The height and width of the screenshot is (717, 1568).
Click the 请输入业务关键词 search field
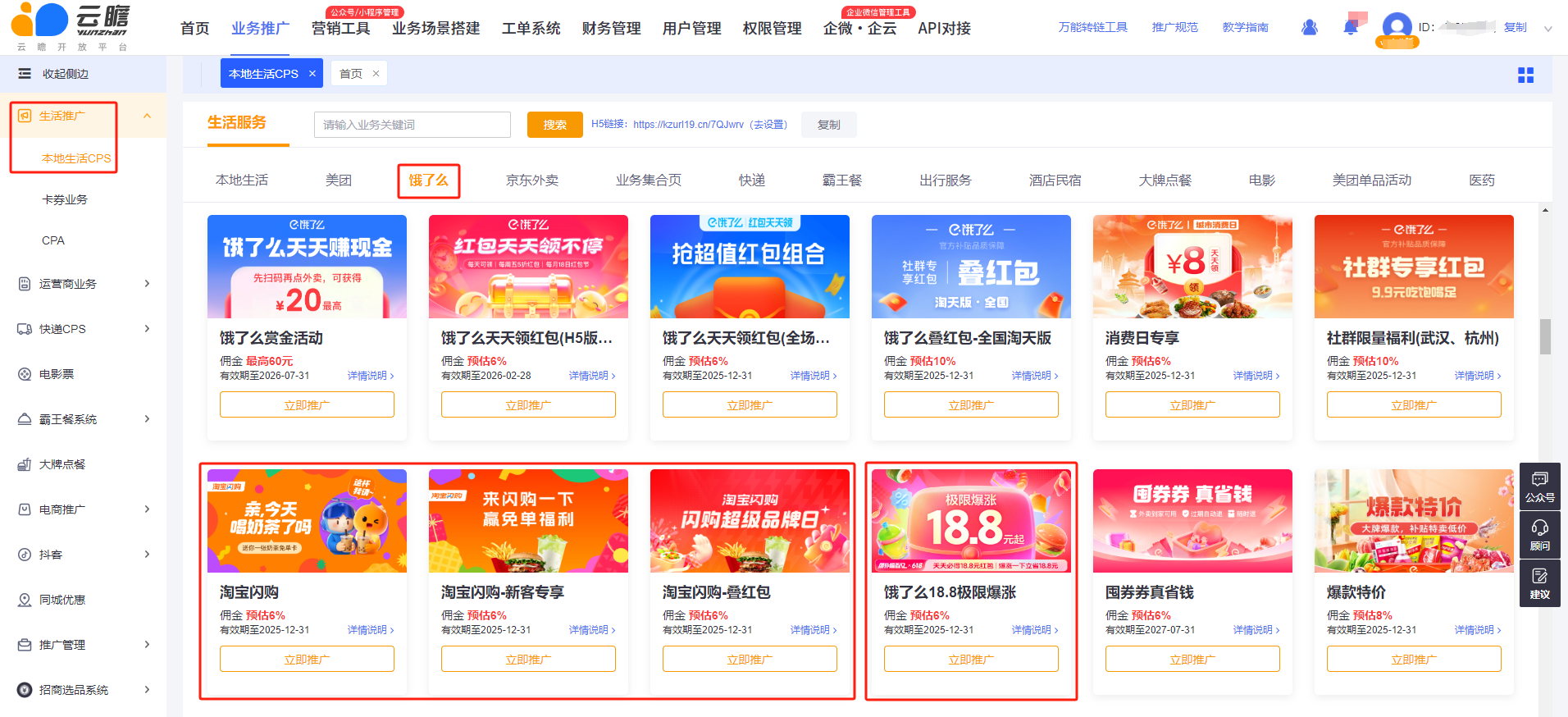tap(412, 125)
